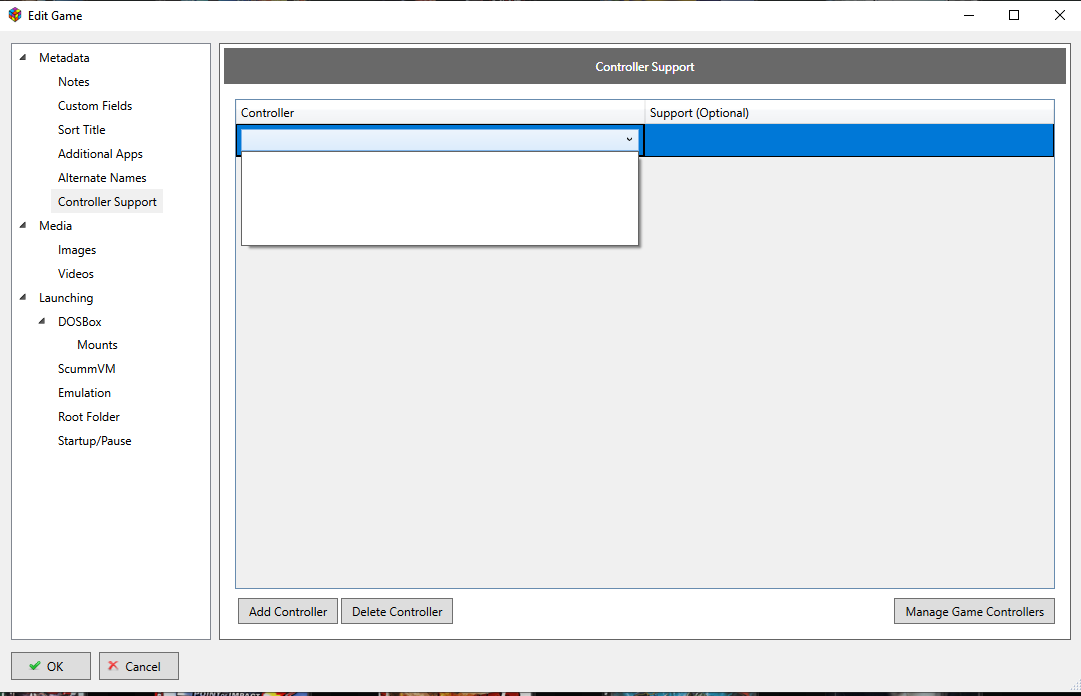
Task: Cancel editing the game
Action: (139, 666)
